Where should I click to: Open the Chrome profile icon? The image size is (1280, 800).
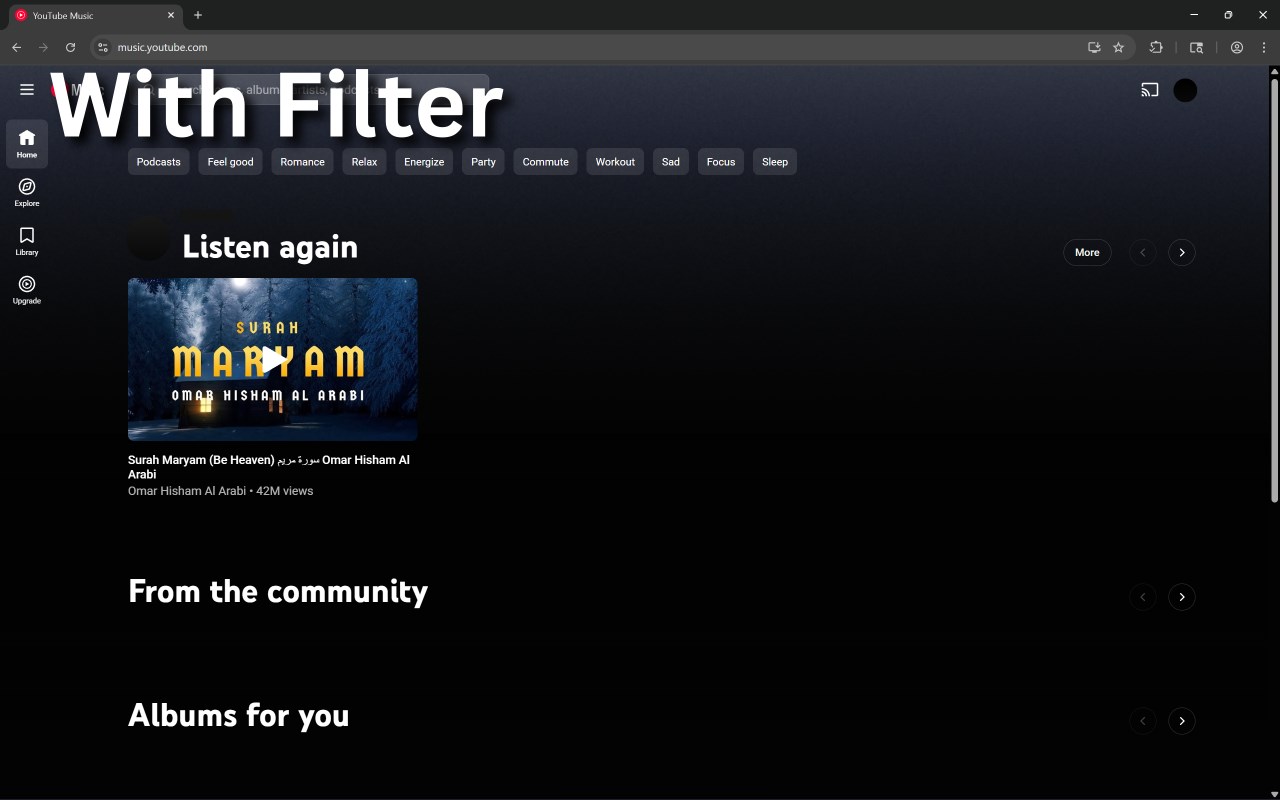[1237, 47]
